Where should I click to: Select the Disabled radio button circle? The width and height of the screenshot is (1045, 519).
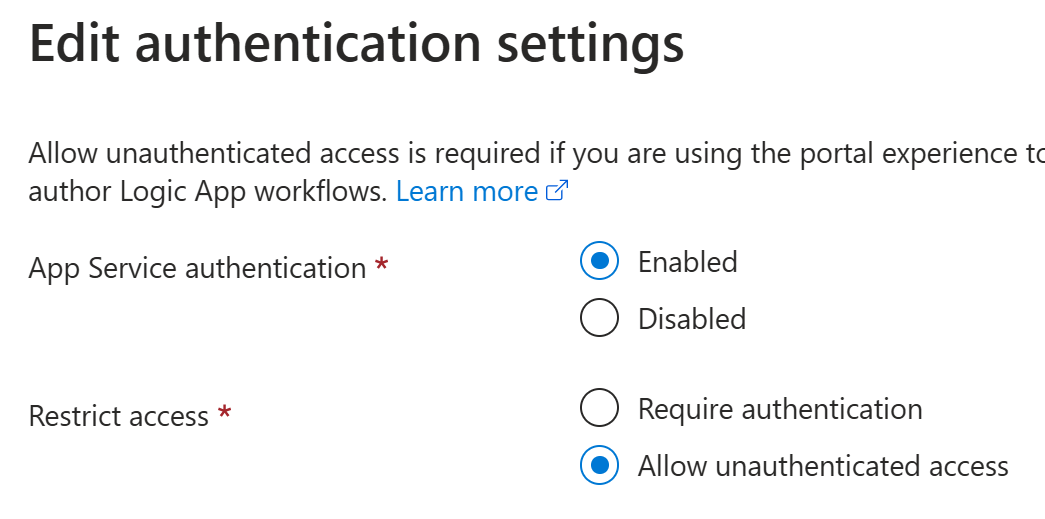tap(599, 317)
